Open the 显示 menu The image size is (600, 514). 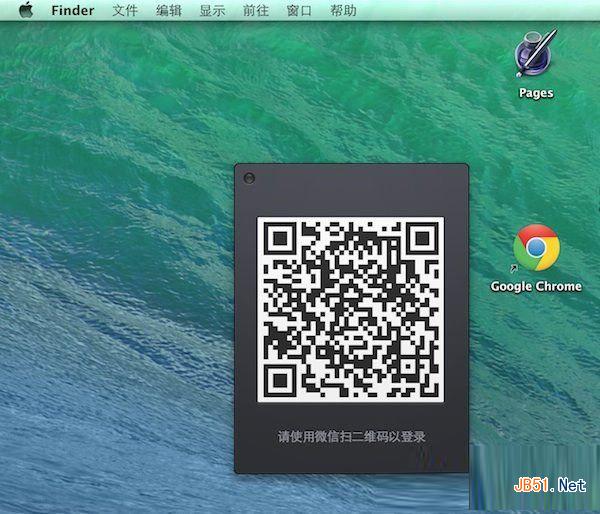pos(212,10)
